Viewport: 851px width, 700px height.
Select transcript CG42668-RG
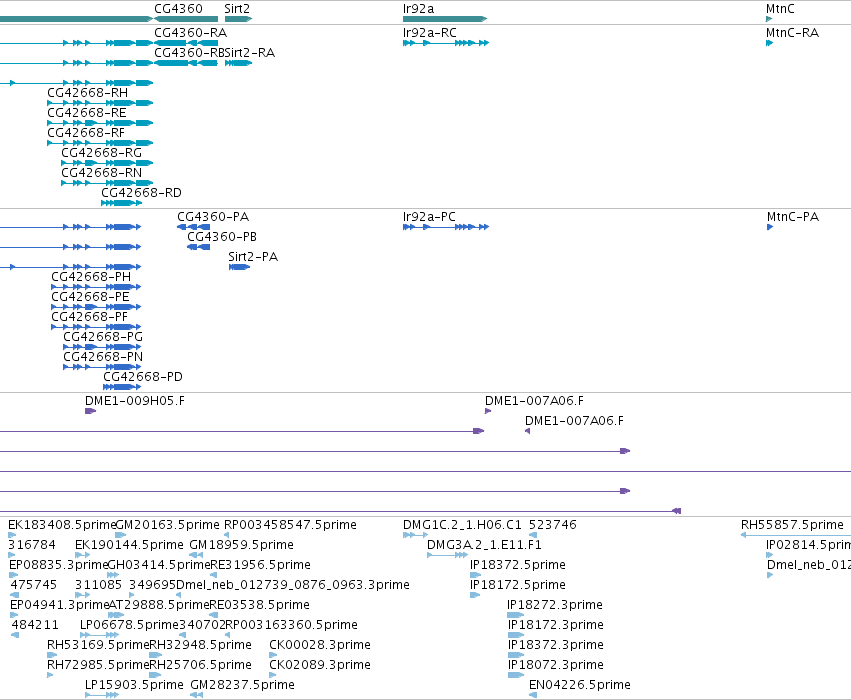[101, 153]
